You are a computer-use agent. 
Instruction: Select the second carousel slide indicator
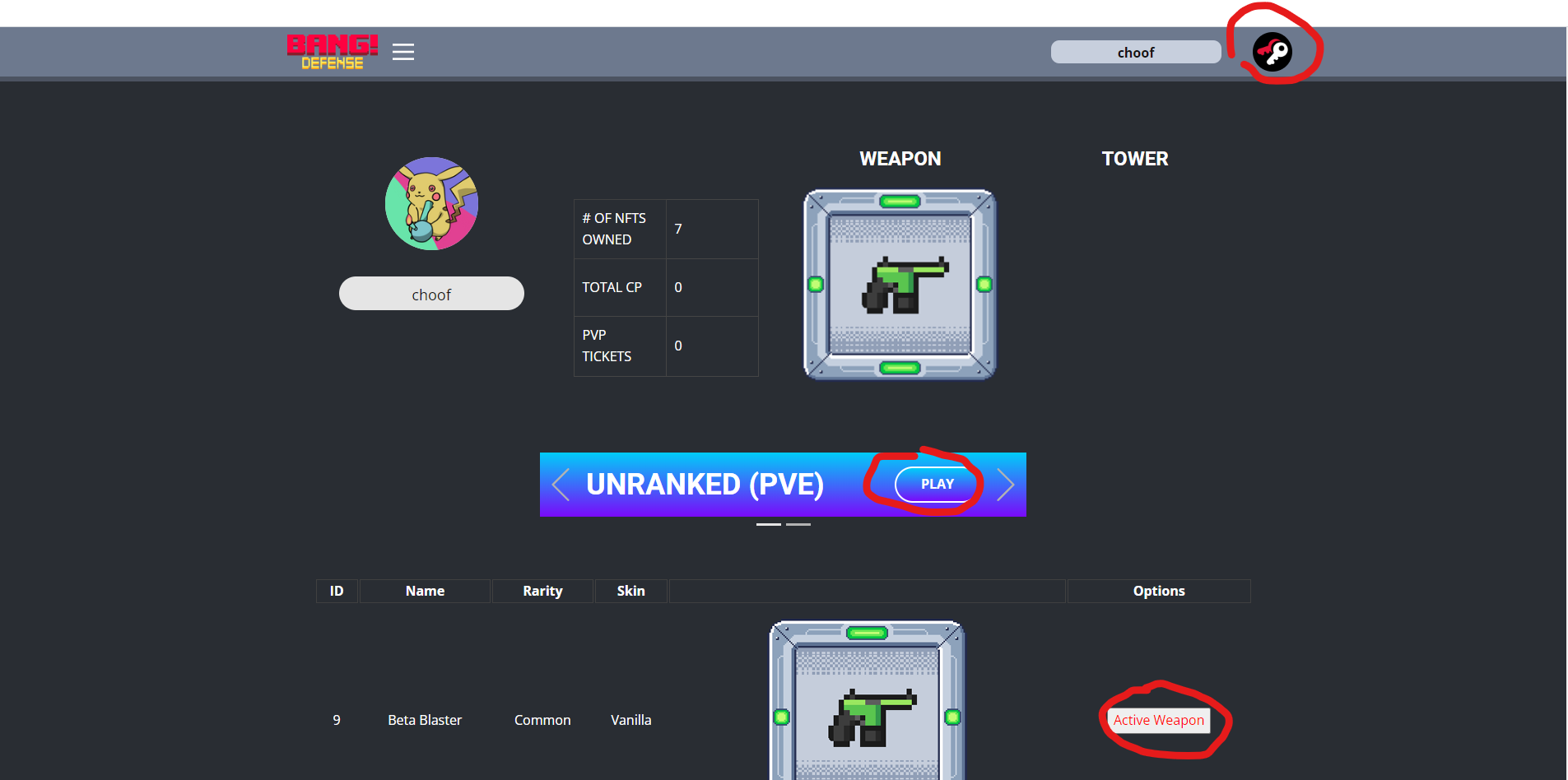798,524
